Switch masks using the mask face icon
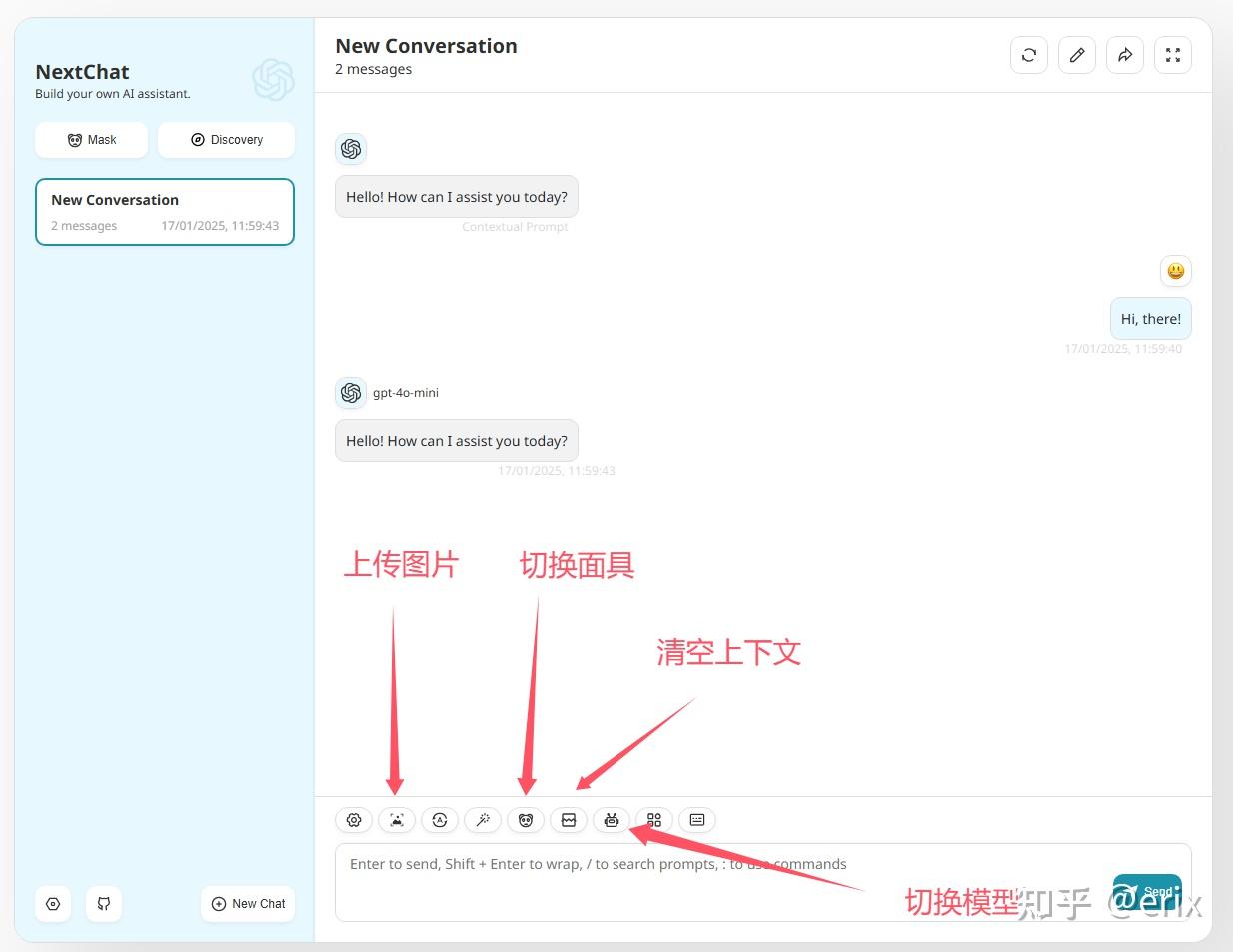 526,819
